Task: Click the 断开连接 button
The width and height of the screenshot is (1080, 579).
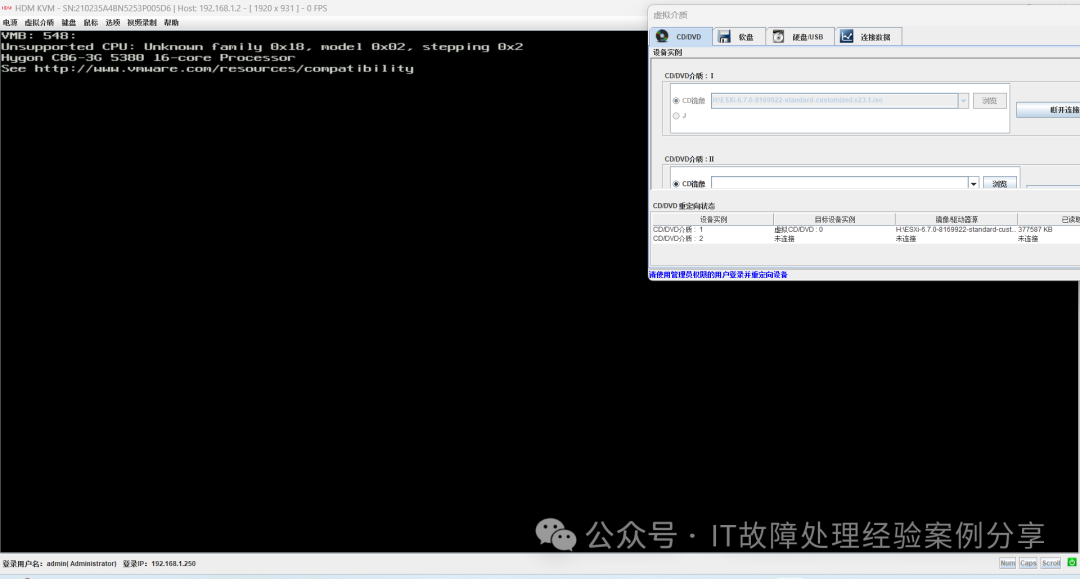Action: tap(1048, 110)
